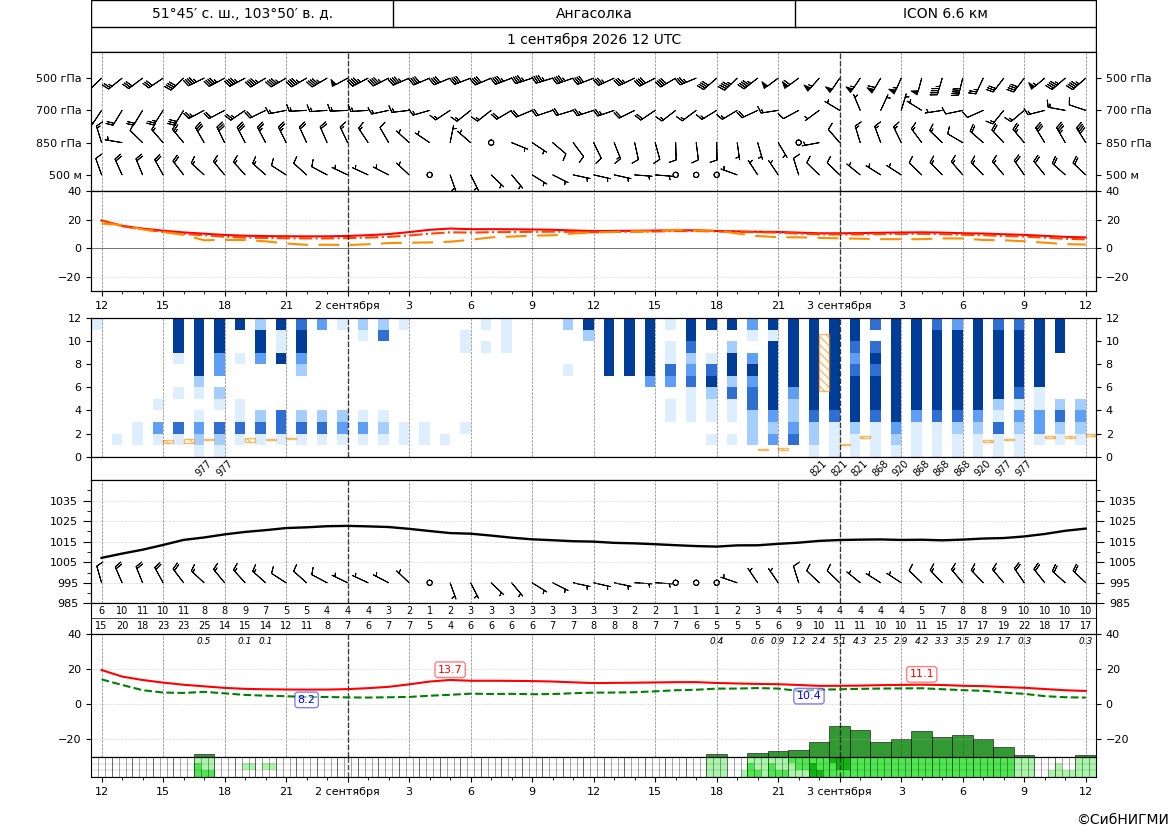
Task: Click the ICON 6.6 км model header
Action: (945, 13)
